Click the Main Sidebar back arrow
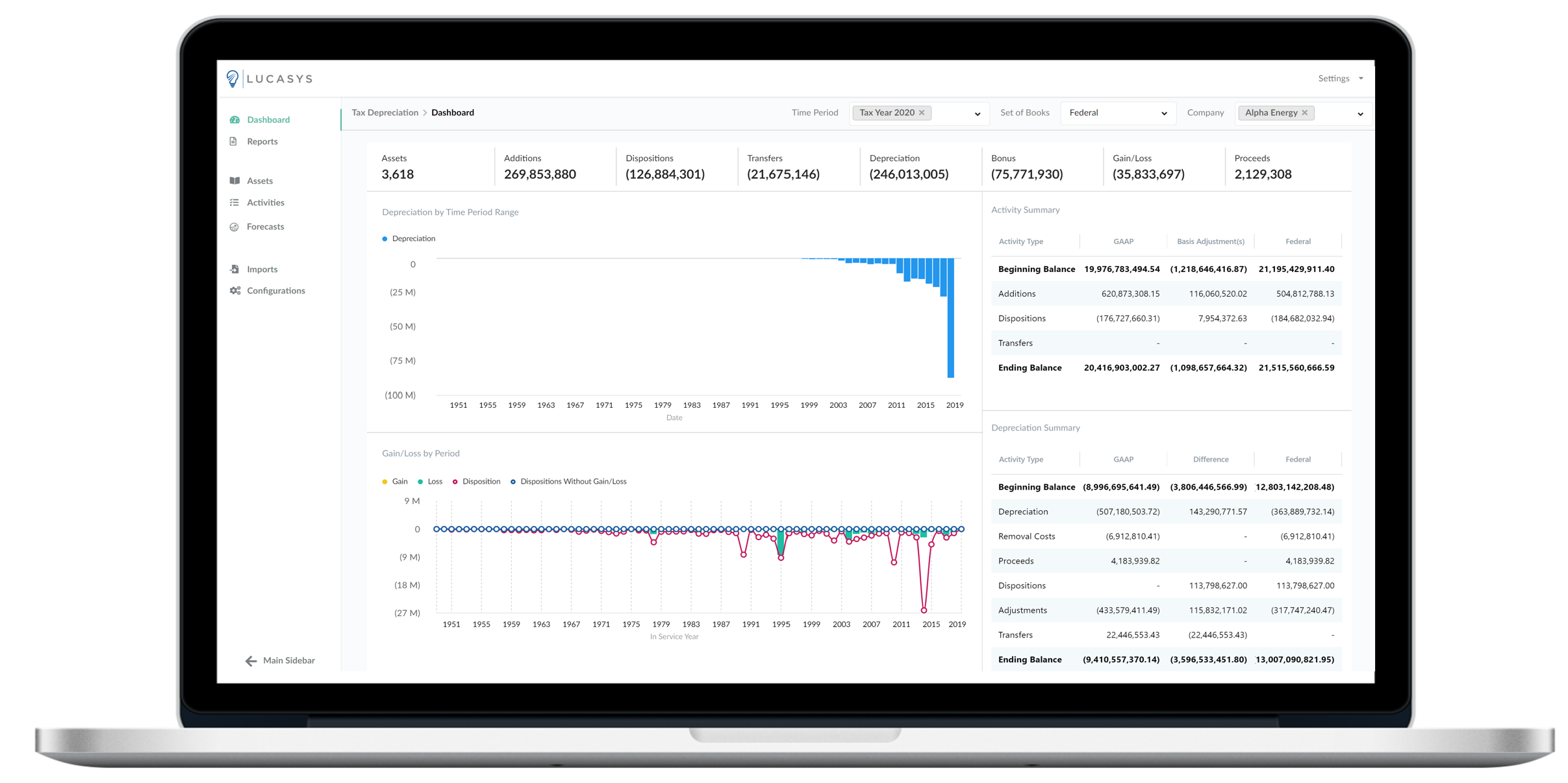Viewport: 1568px width, 783px height. click(x=251, y=661)
